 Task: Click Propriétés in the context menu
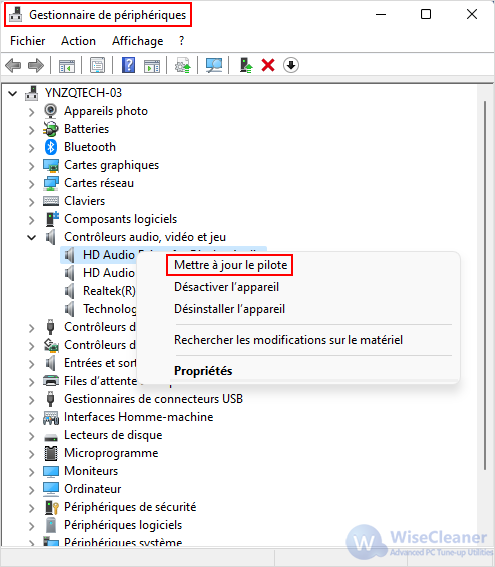(203, 371)
